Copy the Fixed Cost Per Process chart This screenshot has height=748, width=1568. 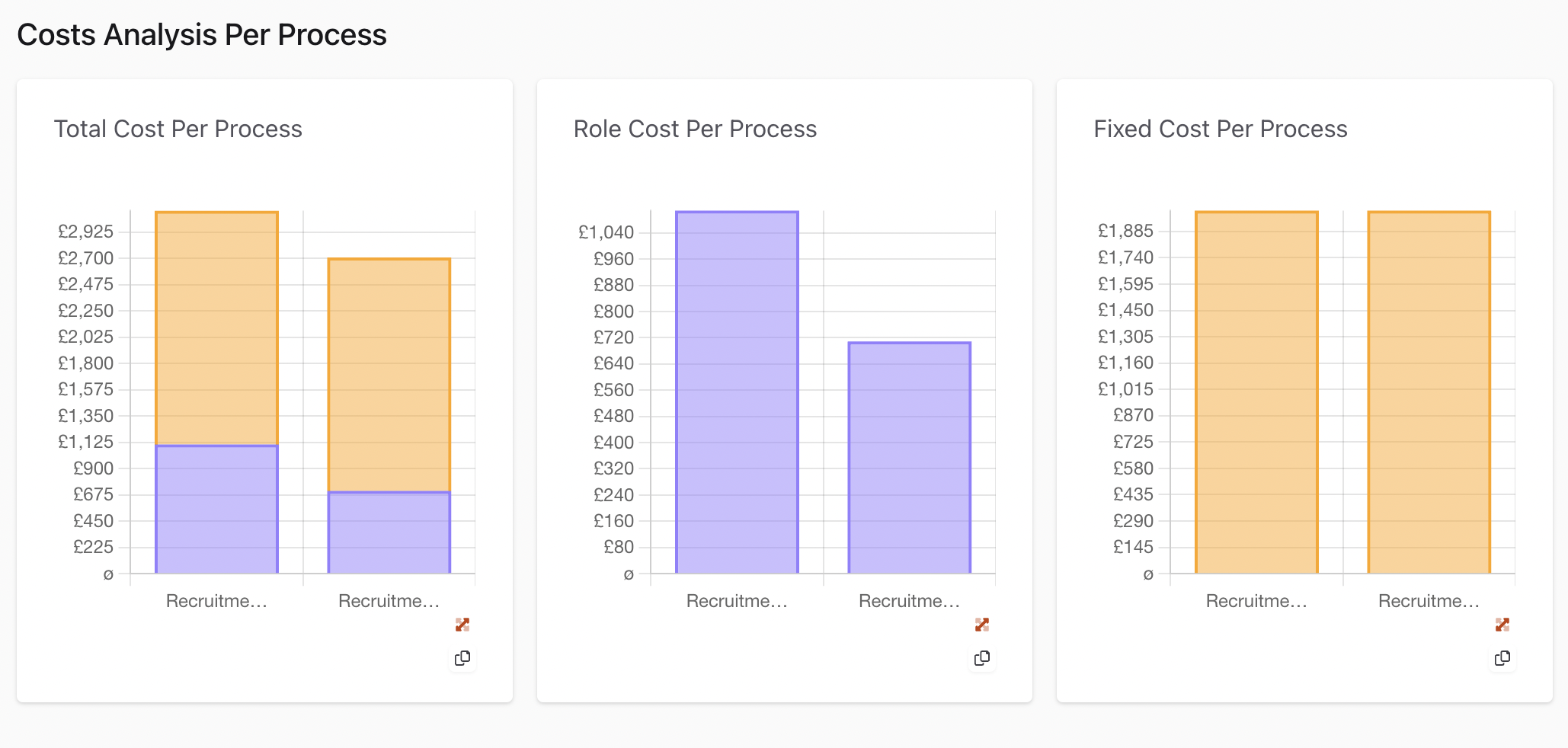pyautogui.click(x=1502, y=658)
